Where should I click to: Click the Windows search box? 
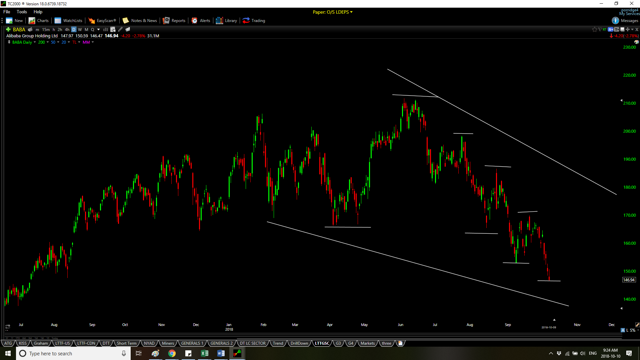(x=73, y=353)
